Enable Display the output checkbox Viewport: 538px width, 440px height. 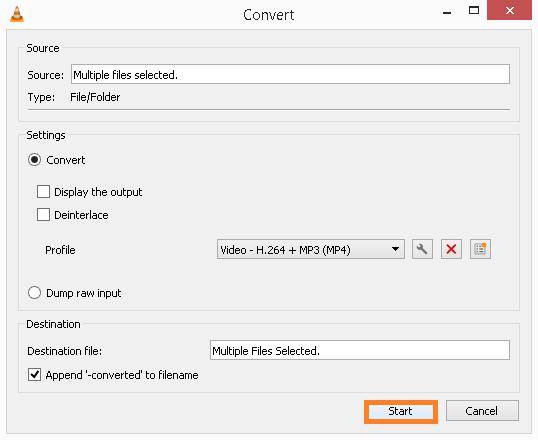point(43,192)
